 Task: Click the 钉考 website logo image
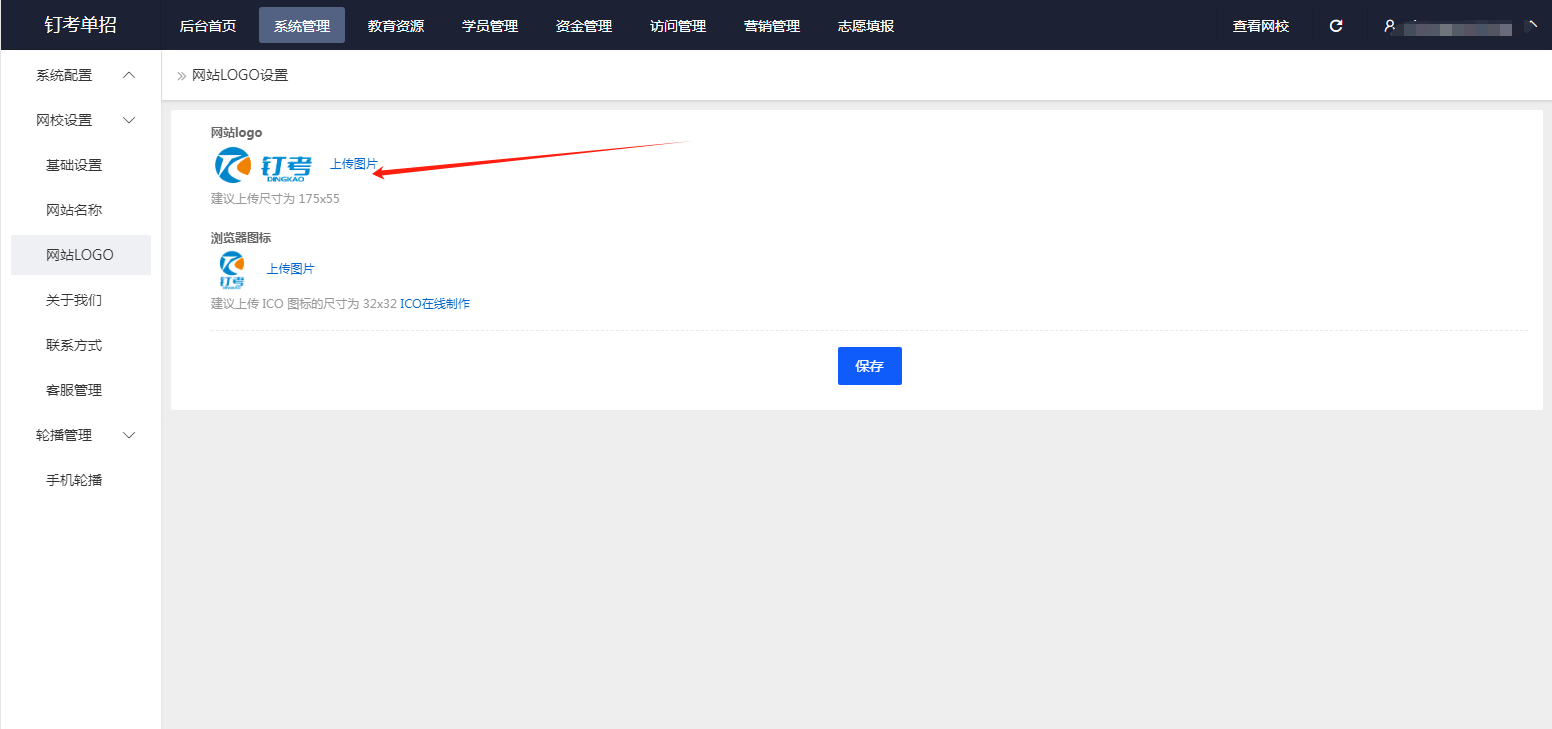264,165
